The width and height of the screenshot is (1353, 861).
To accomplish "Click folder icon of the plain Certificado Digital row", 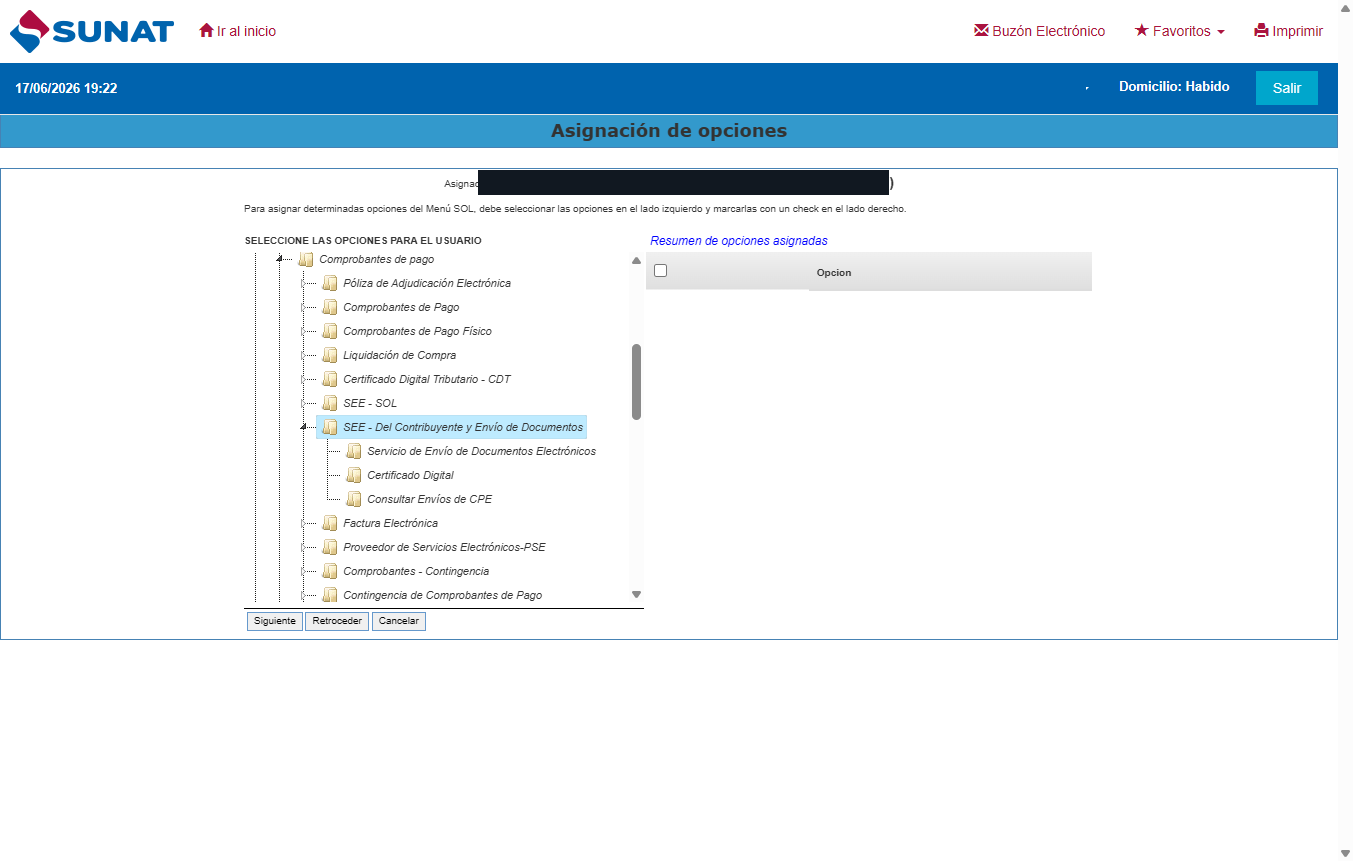I will coord(354,475).
